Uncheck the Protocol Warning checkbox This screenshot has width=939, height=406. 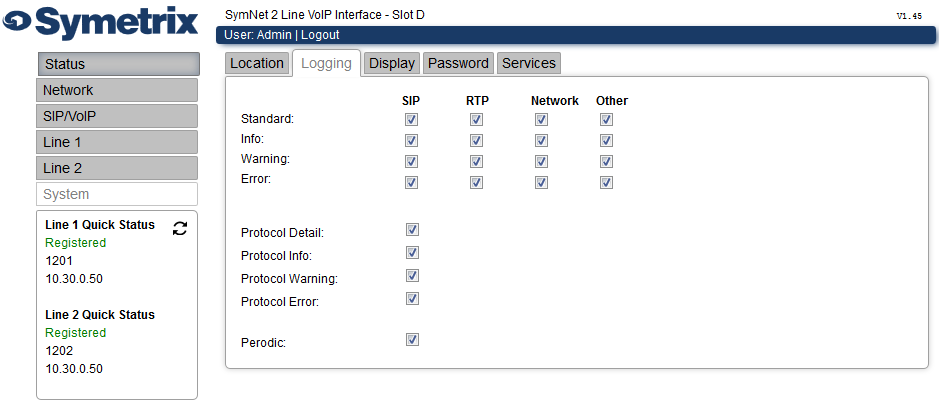pyautogui.click(x=412, y=275)
